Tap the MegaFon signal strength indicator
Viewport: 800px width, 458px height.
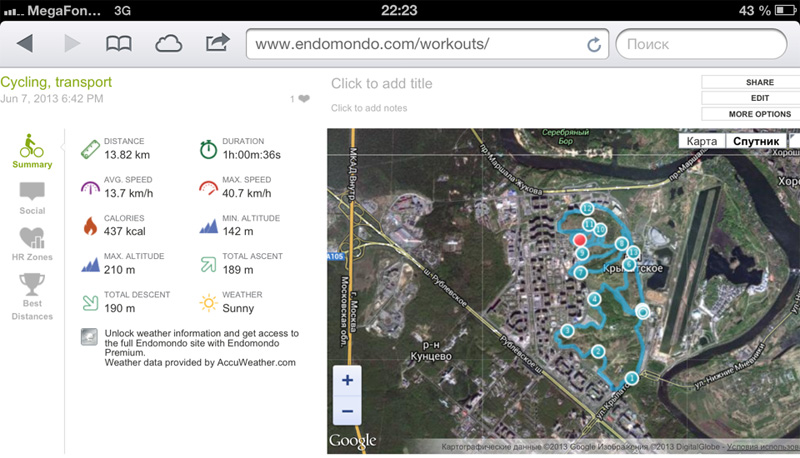coord(14,12)
